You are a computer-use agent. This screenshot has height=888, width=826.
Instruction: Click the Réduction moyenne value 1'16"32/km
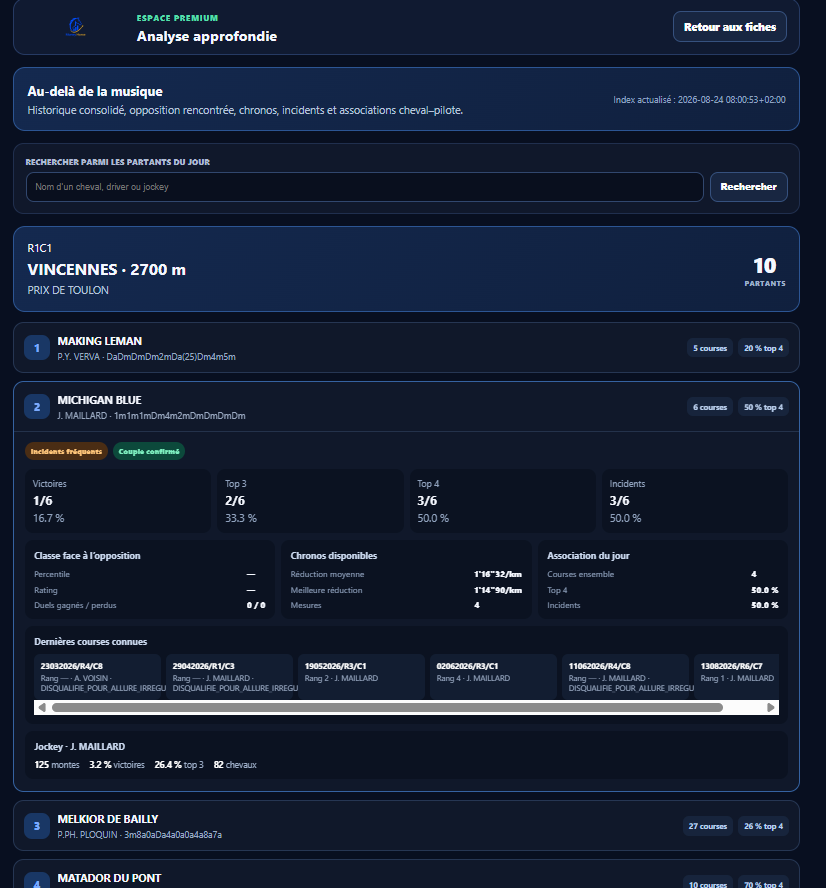click(498, 574)
